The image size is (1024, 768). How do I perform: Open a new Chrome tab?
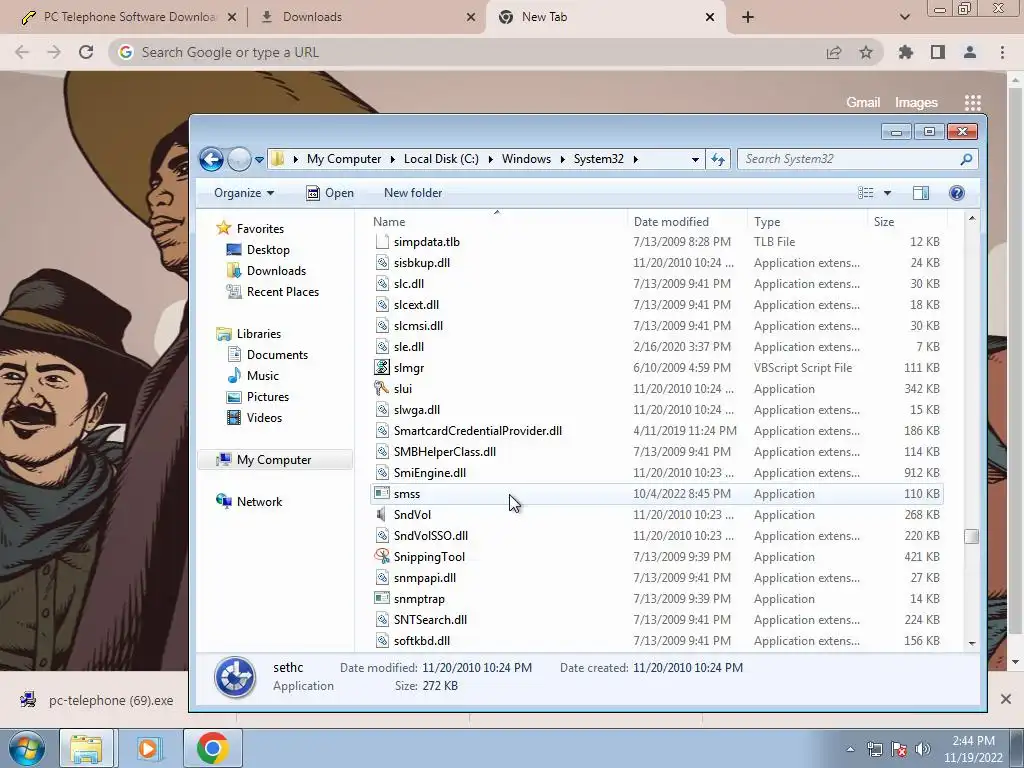[748, 17]
